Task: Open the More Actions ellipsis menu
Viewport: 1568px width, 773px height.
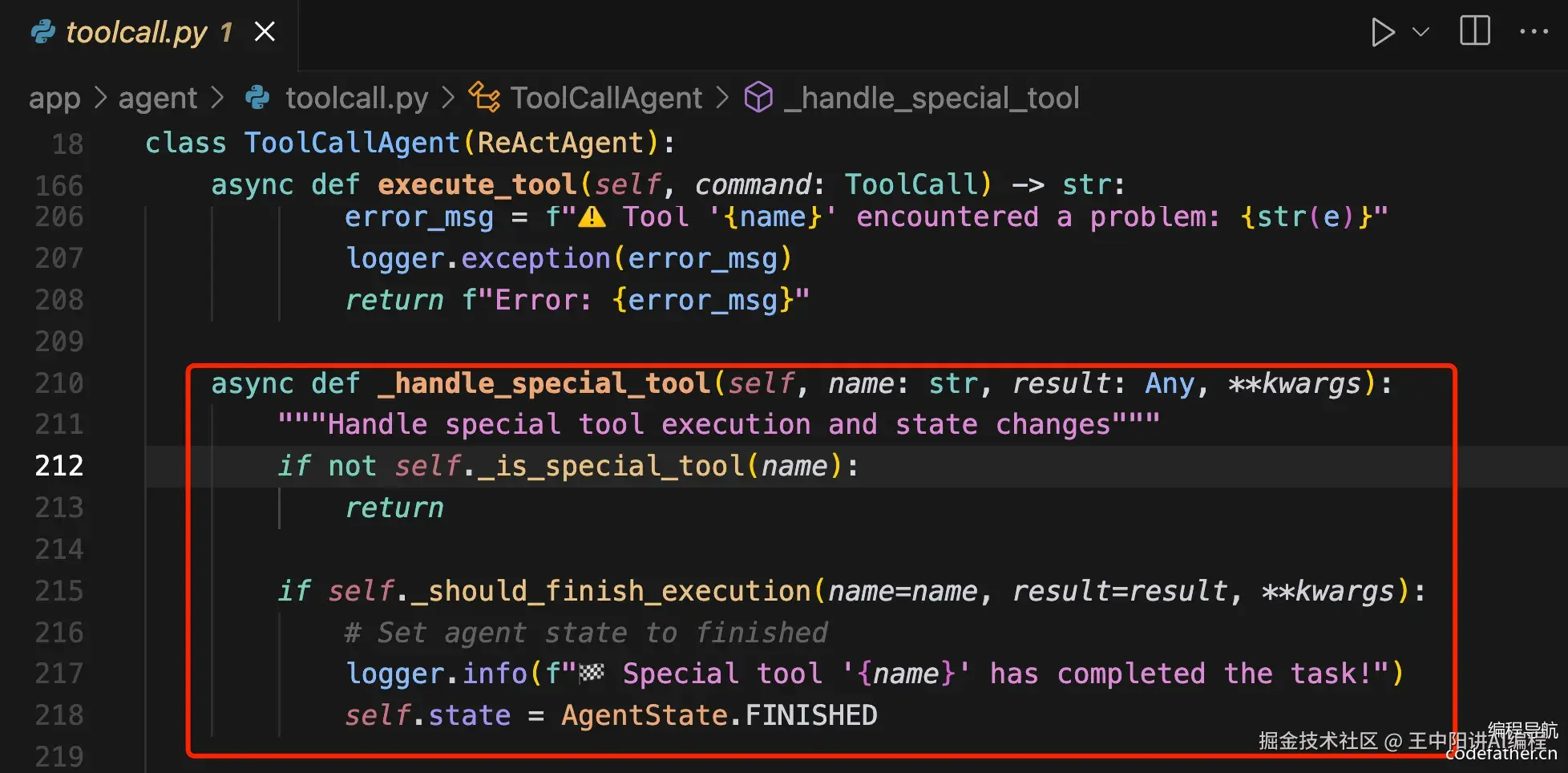Action: pyautogui.click(x=1534, y=32)
